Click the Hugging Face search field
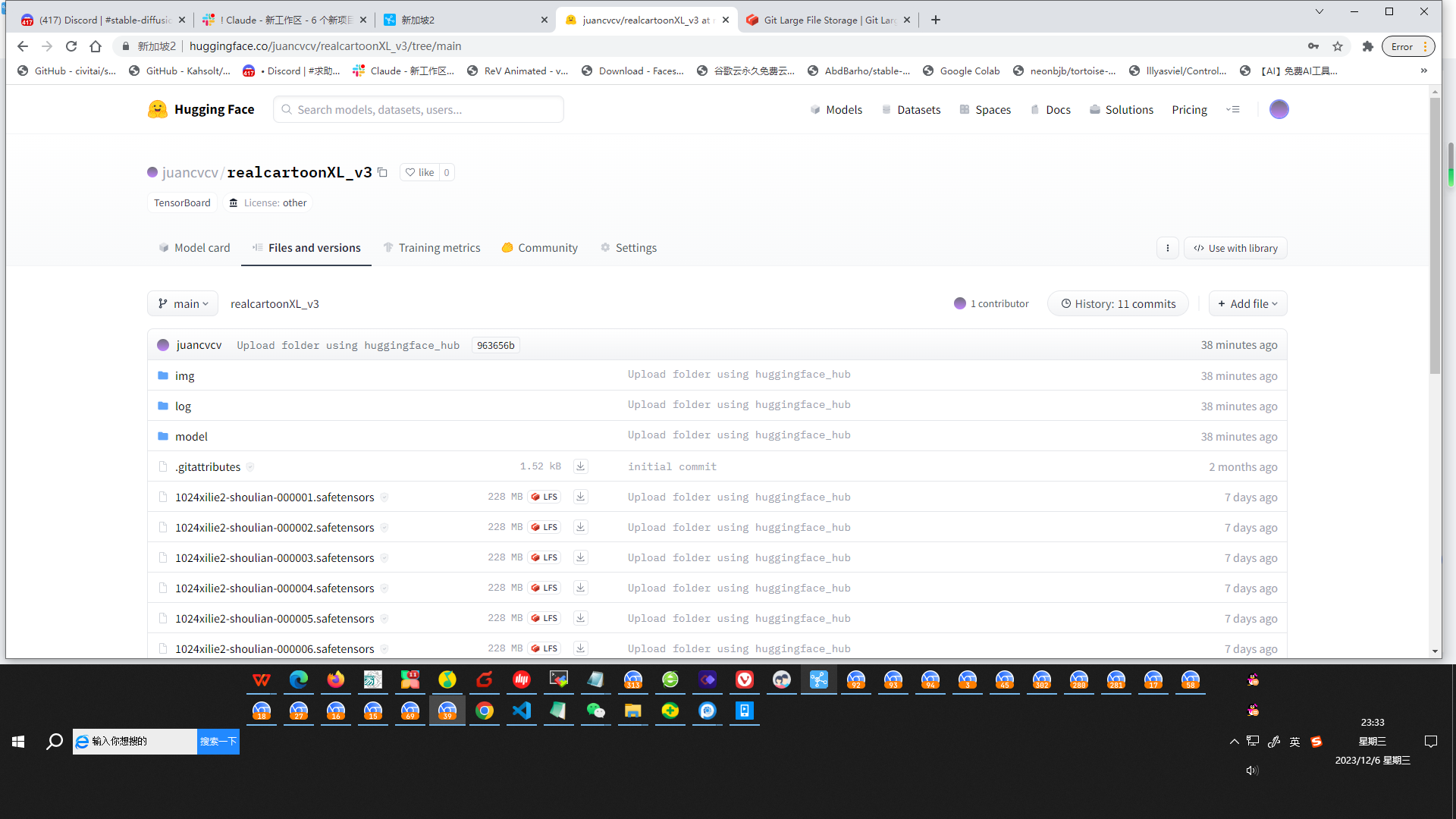This screenshot has height=819, width=1456. point(419,109)
